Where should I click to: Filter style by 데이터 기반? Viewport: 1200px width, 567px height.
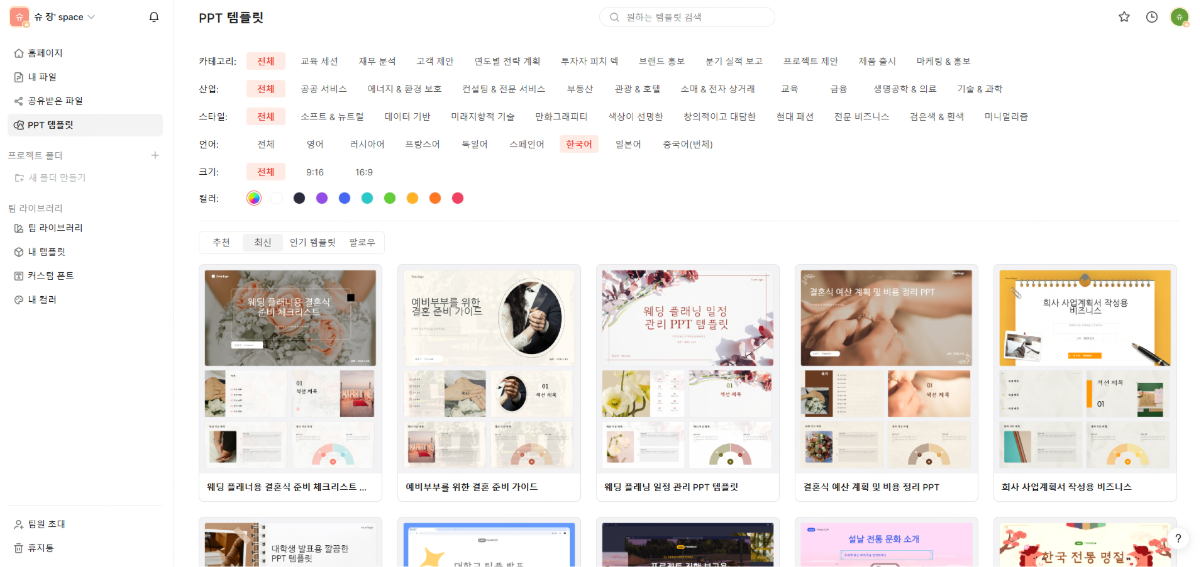click(x=407, y=116)
